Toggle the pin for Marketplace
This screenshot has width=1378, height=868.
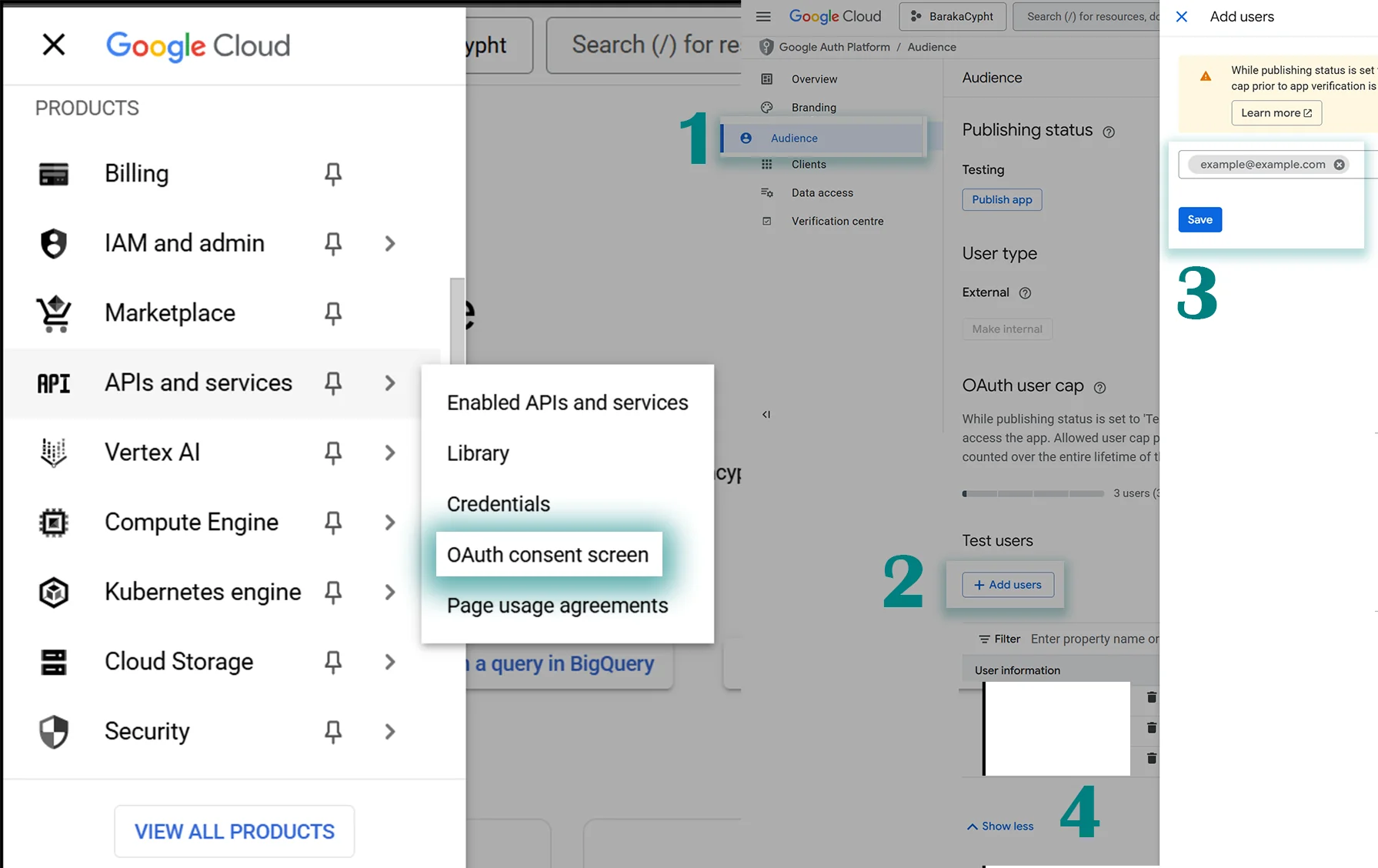333,313
